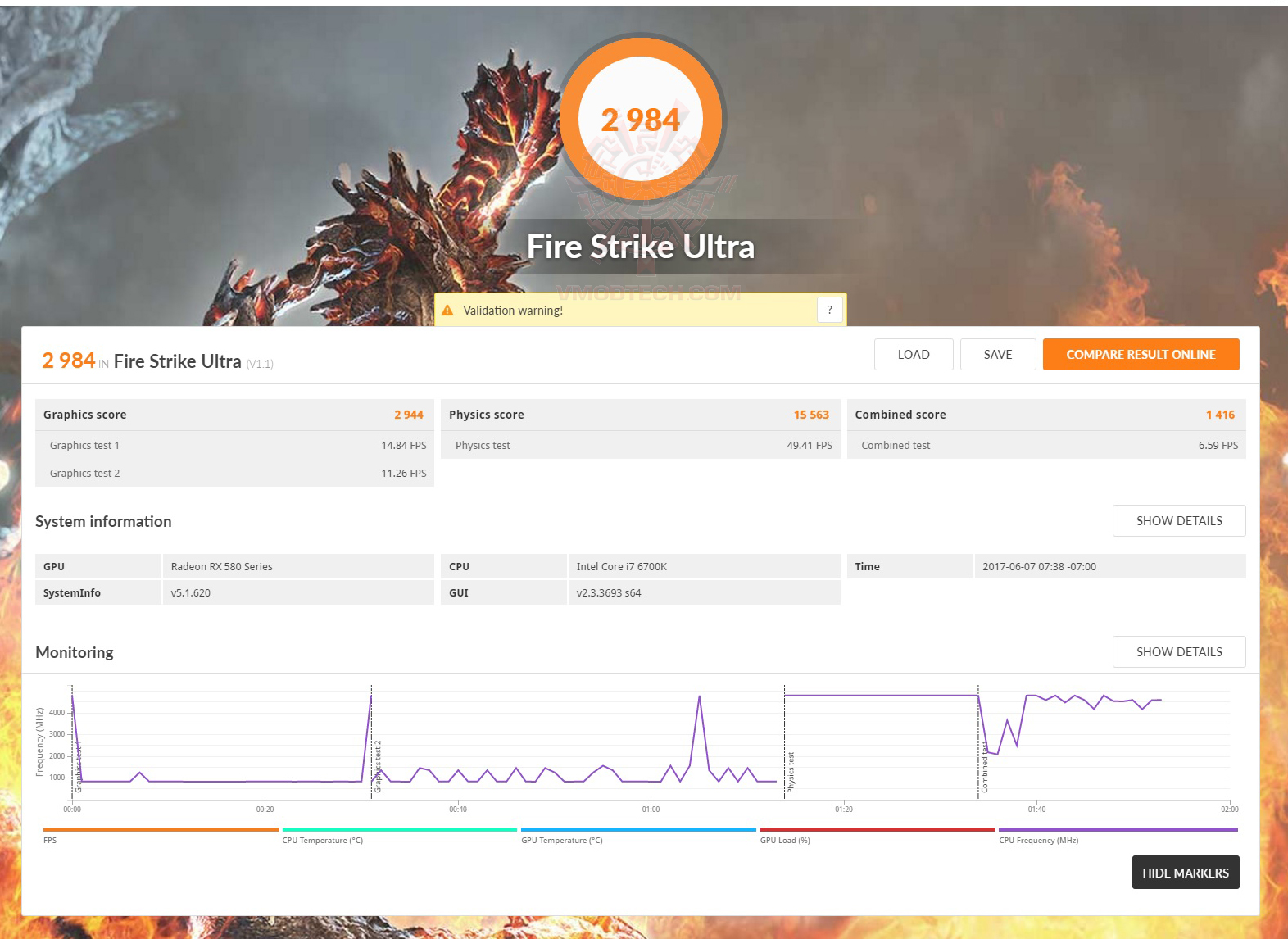Click the big 2 984 score circle

(641, 120)
